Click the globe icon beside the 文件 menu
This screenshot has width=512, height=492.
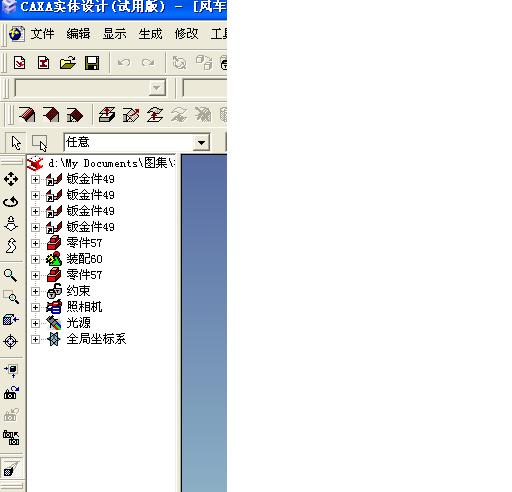[x=16, y=34]
